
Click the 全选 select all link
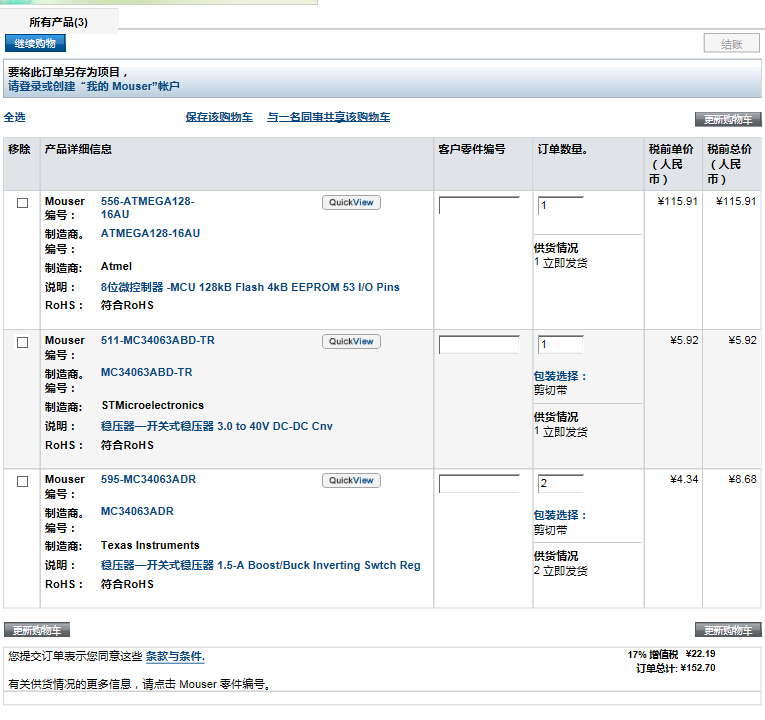(15, 117)
